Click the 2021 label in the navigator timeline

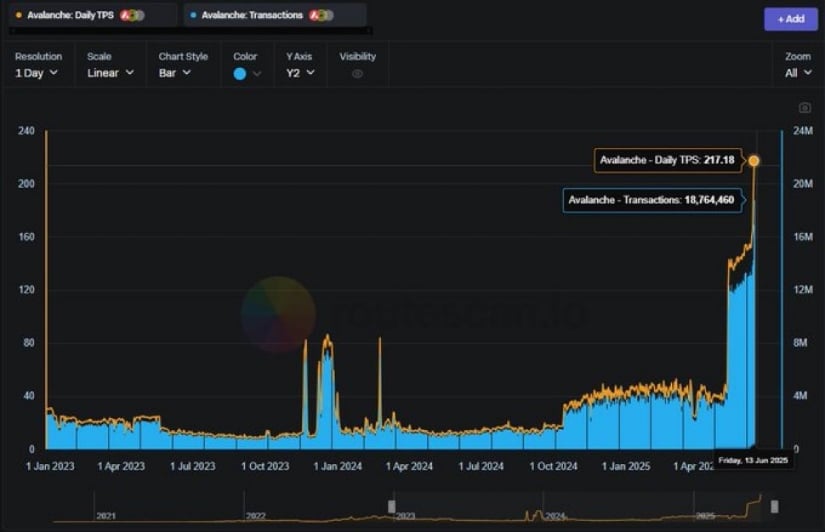(x=106, y=516)
